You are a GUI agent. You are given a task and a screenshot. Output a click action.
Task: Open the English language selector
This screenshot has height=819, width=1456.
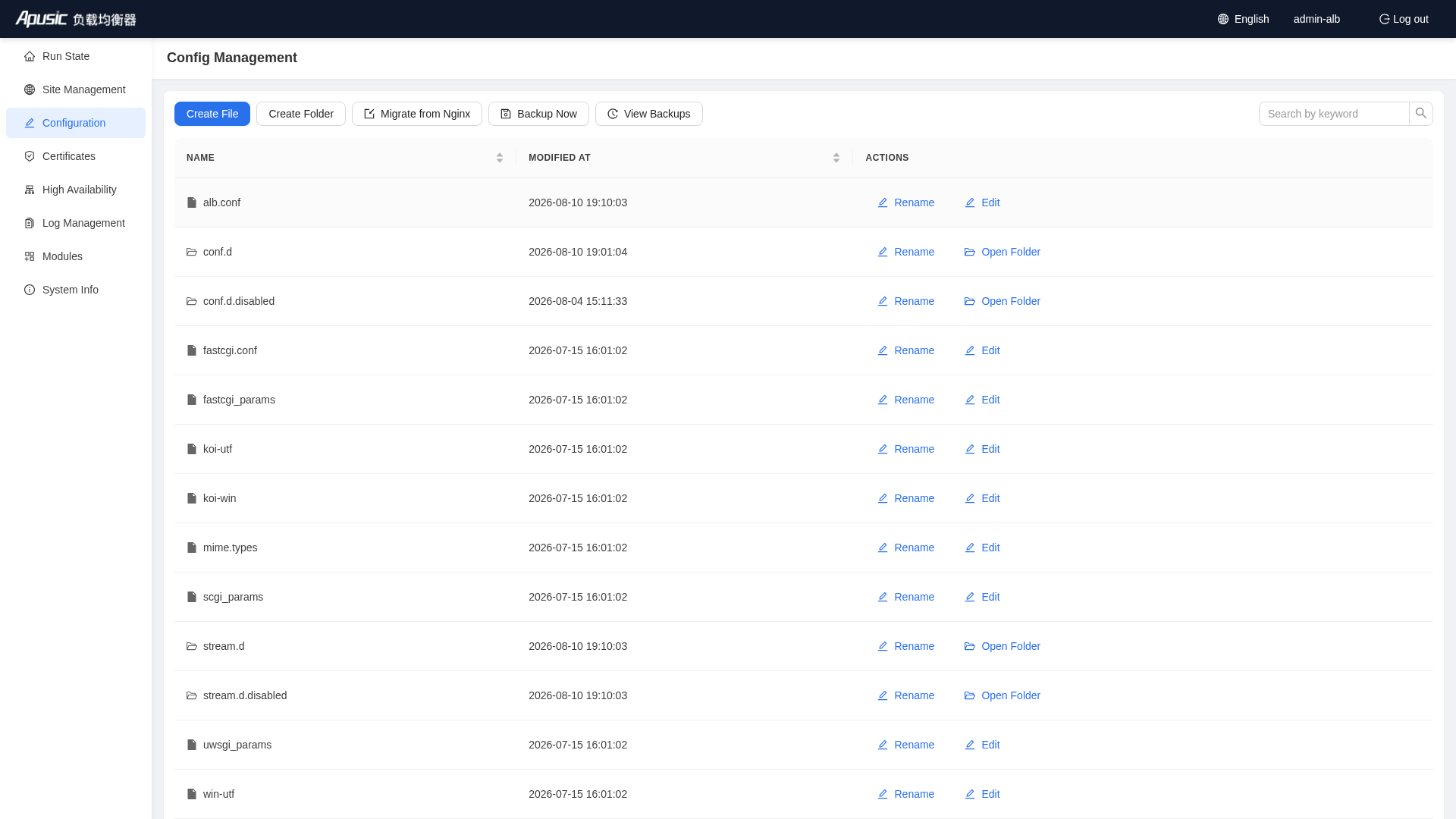coord(1243,19)
